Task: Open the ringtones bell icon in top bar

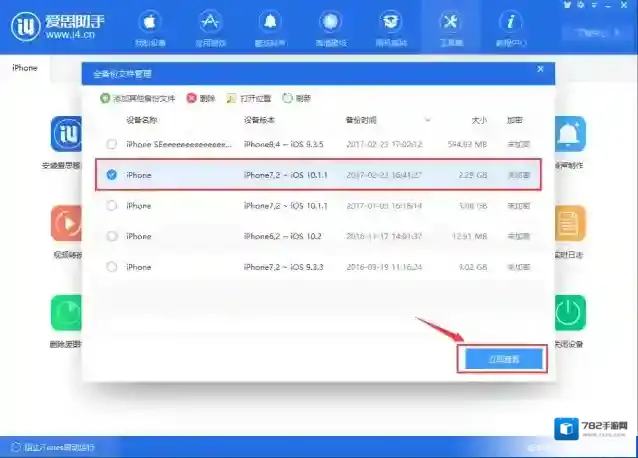Action: [x=269, y=22]
